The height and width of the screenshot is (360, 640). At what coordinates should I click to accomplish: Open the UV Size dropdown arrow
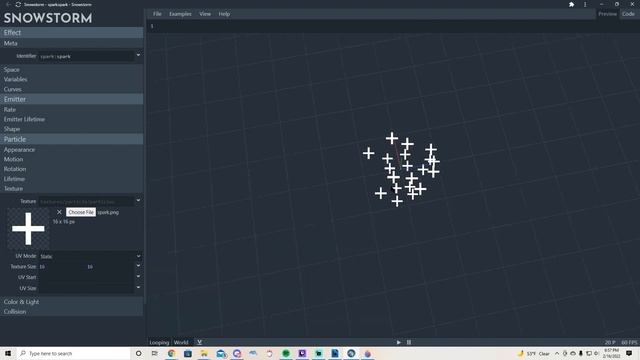(x=138, y=287)
